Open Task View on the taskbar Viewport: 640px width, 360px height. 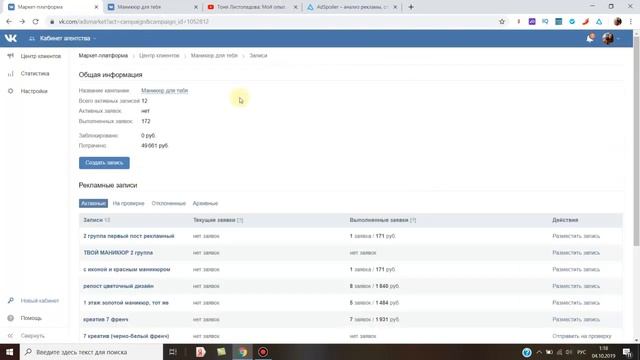(x=173, y=352)
